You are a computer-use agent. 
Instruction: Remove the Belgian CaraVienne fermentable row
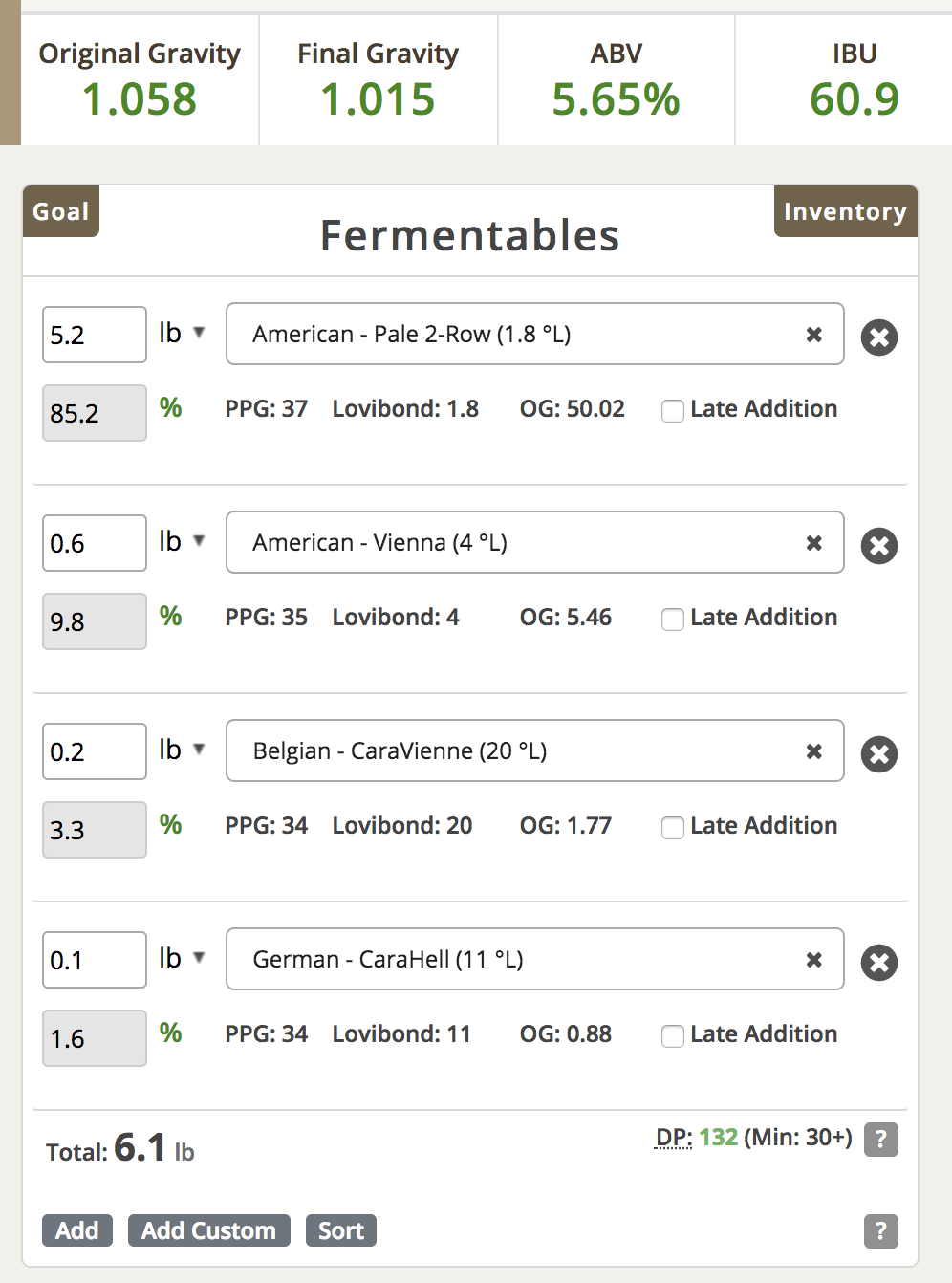879,754
